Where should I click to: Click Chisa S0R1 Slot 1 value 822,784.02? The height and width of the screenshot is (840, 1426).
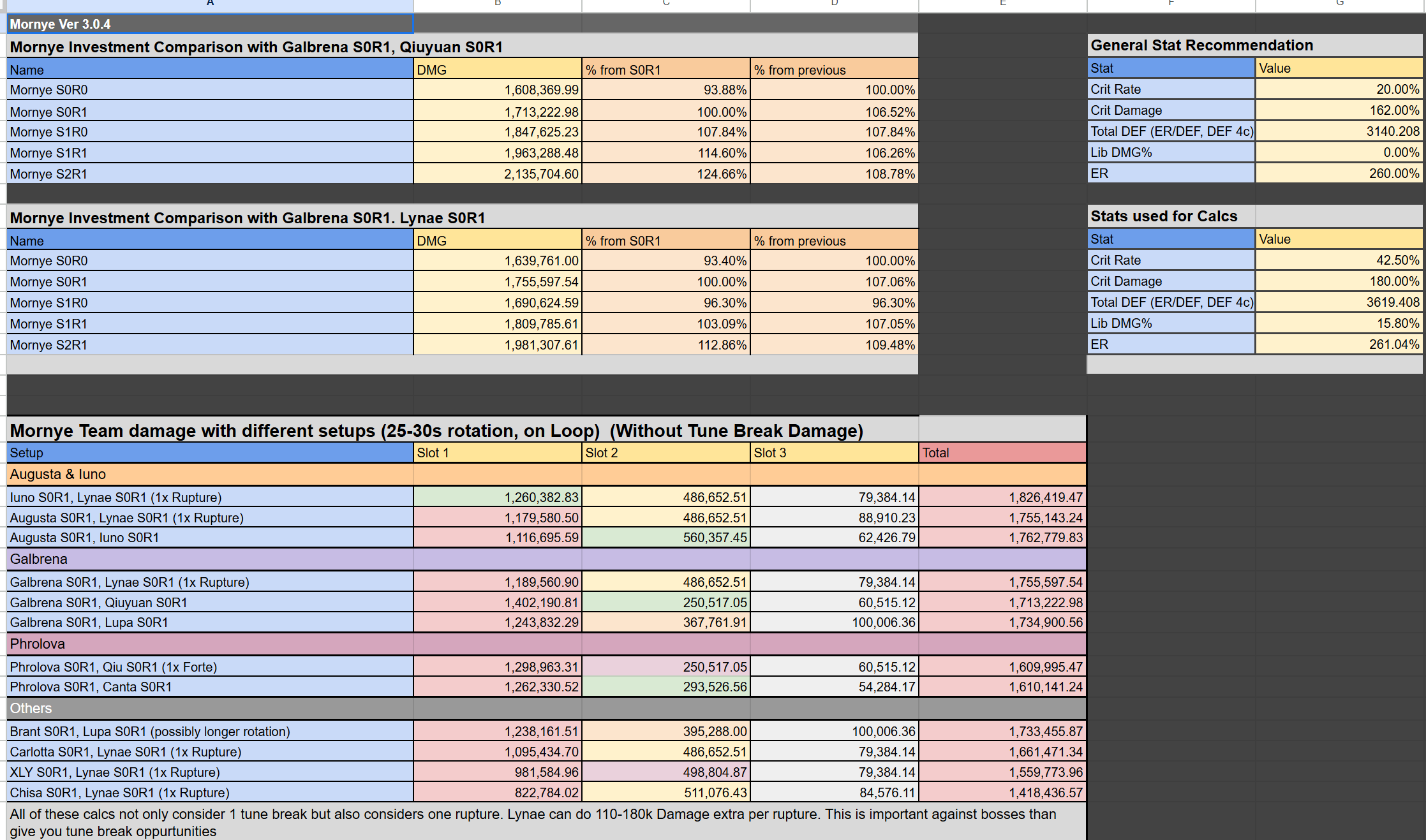497,793
